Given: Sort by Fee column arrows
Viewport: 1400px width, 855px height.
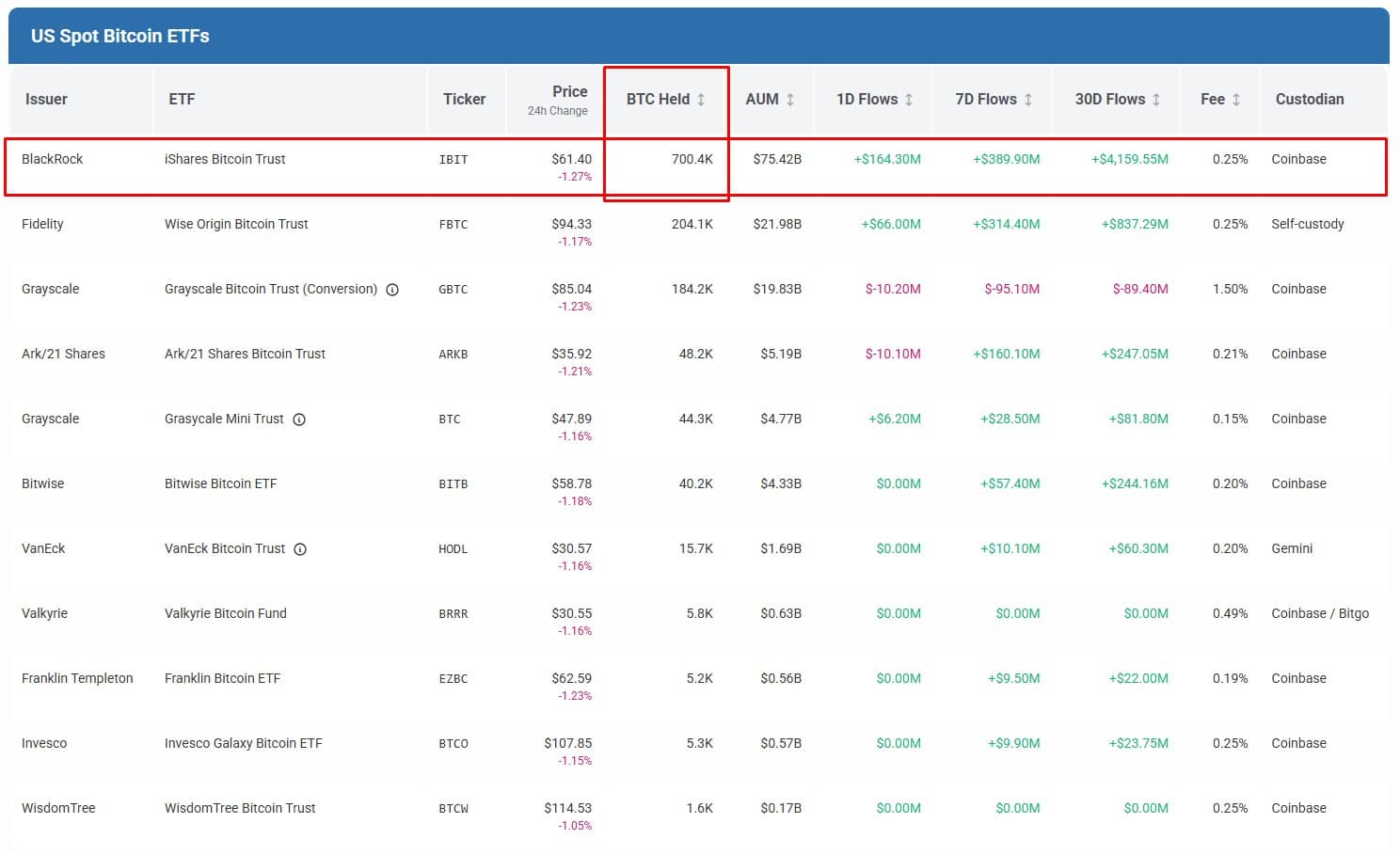Looking at the screenshot, I should click(x=1236, y=100).
